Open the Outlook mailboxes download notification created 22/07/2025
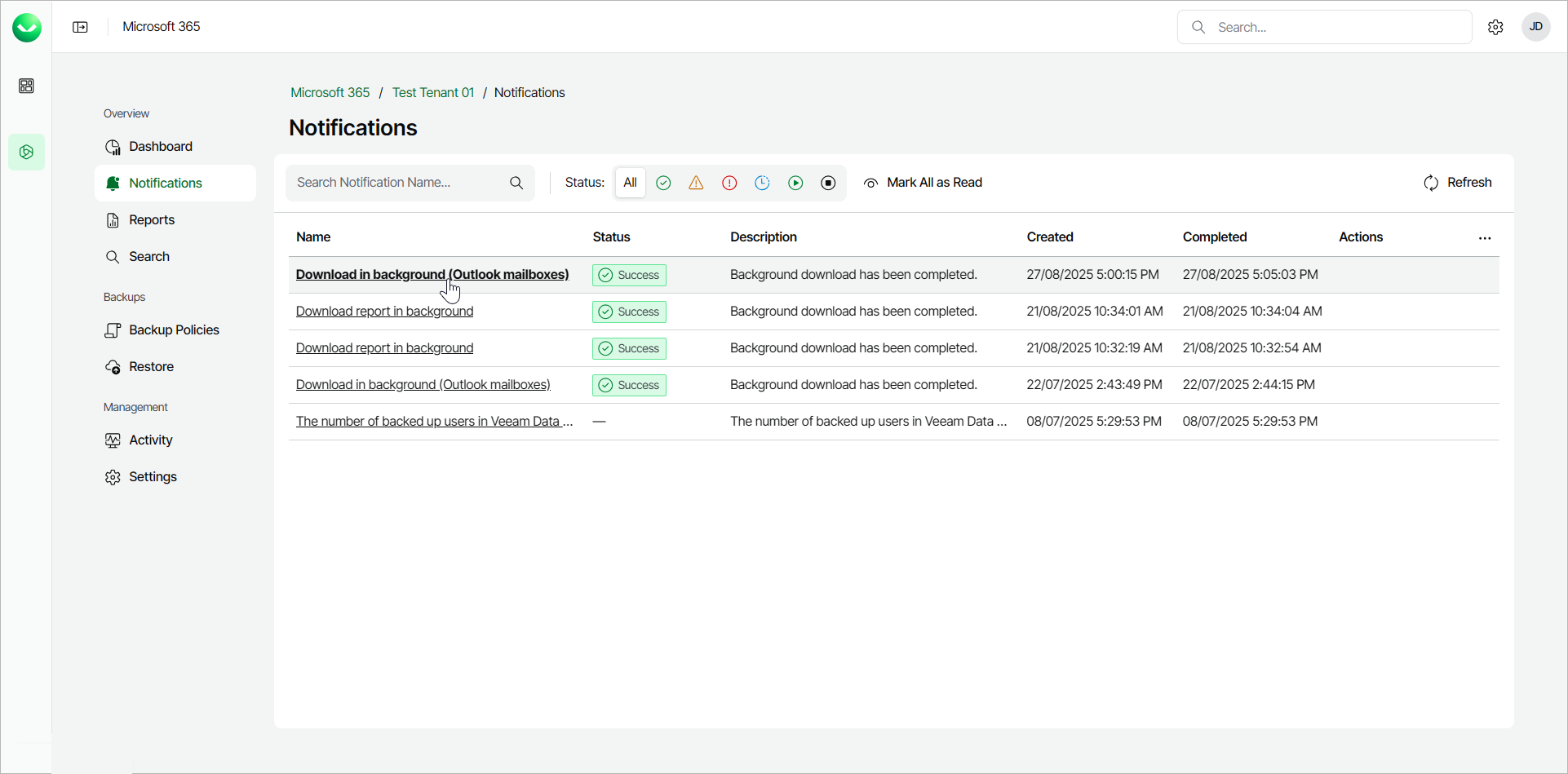Screen dimensions: 1568x774 click(423, 385)
